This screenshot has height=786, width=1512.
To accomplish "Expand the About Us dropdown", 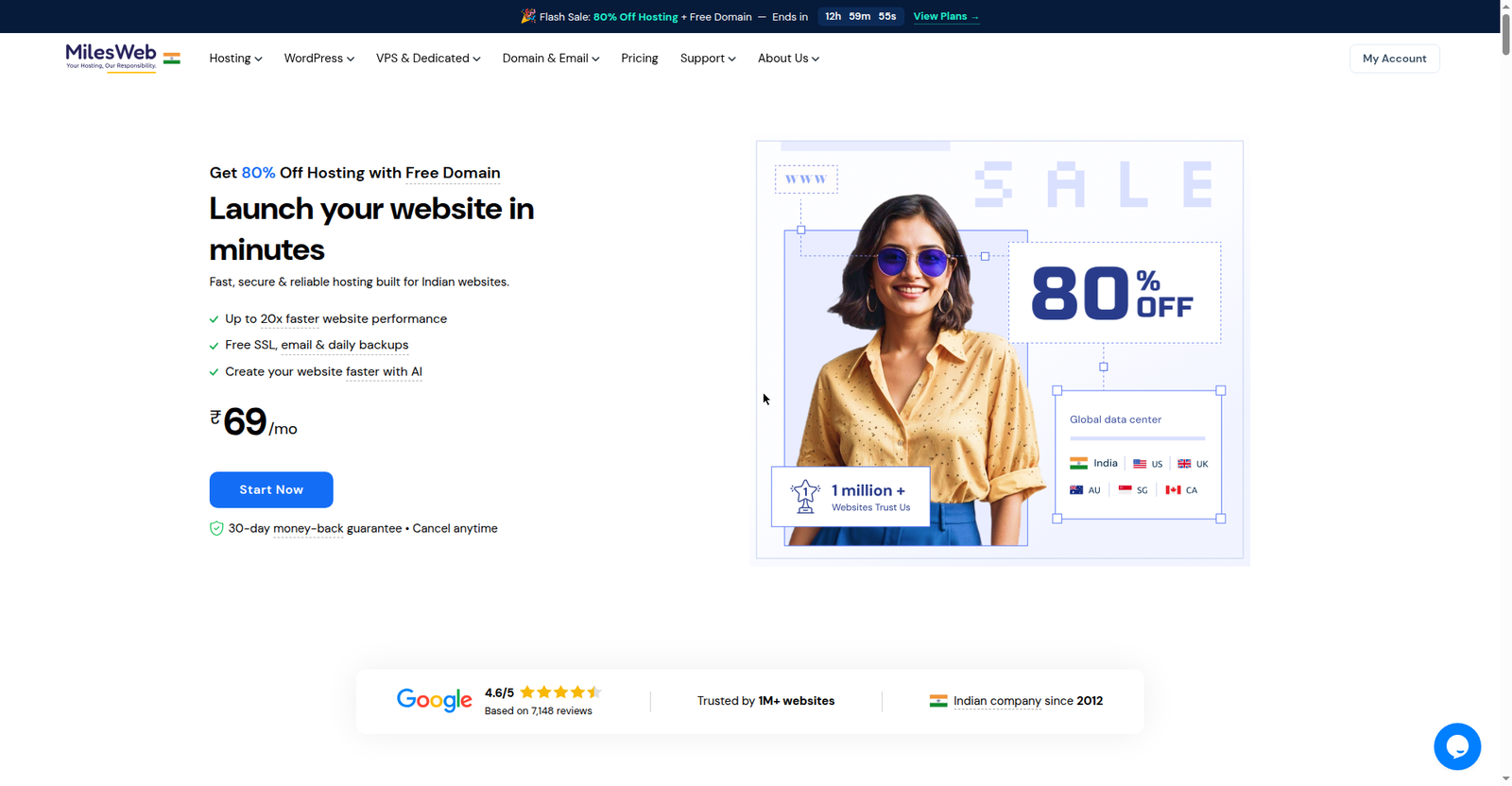I will coord(788,59).
